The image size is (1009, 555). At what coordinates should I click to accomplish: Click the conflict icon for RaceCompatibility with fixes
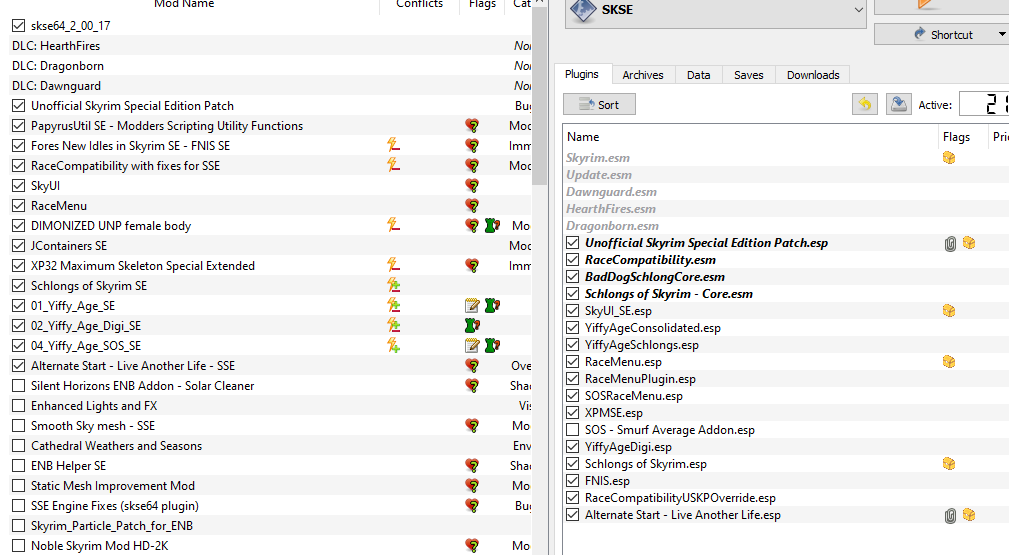point(393,165)
